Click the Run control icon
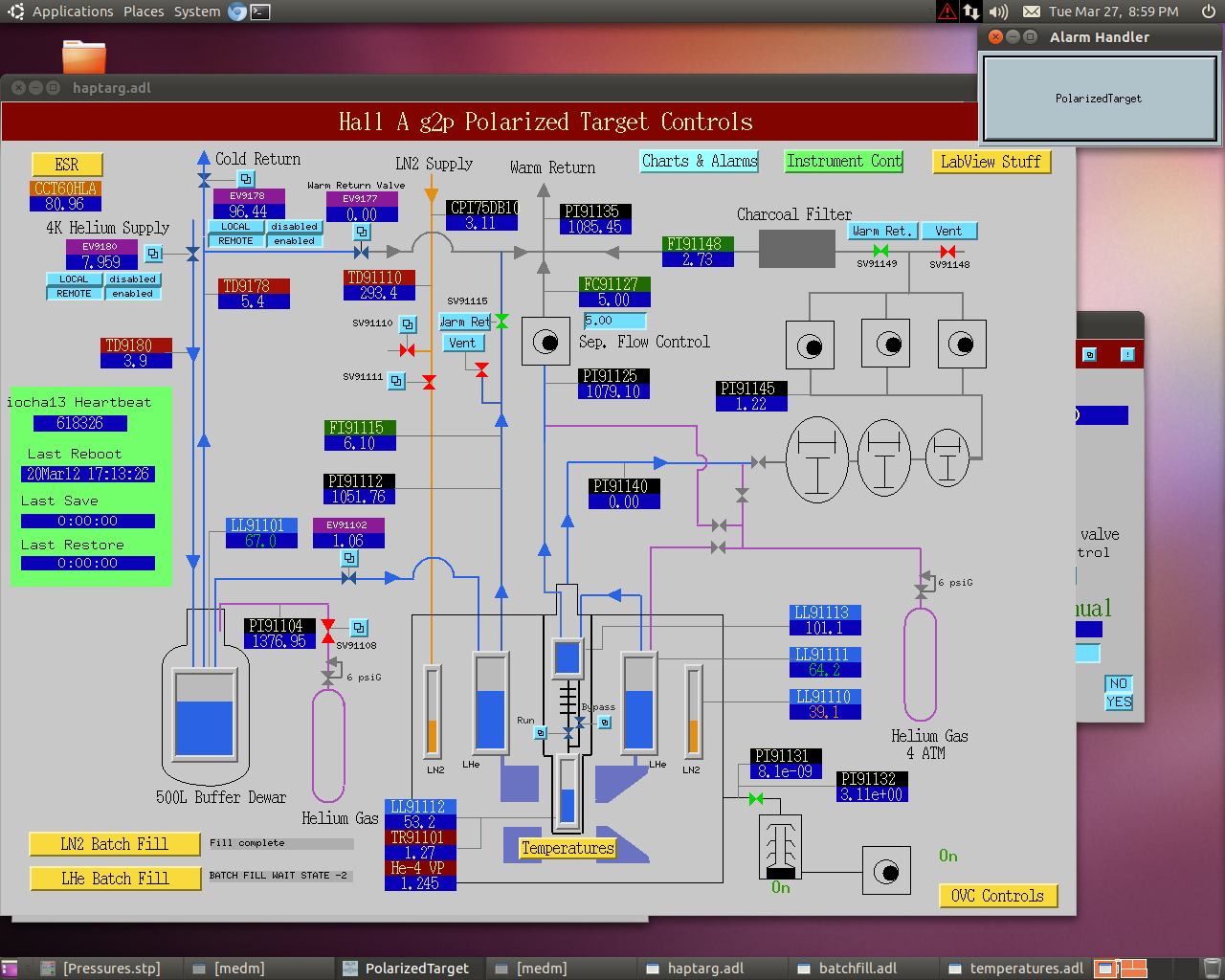1225x980 pixels. tap(541, 733)
